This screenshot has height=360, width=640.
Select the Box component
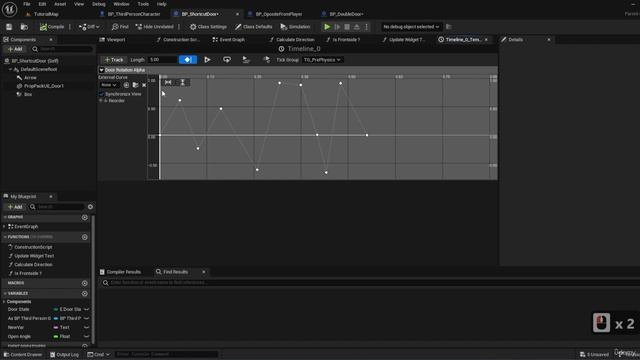pyautogui.click(x=28, y=94)
